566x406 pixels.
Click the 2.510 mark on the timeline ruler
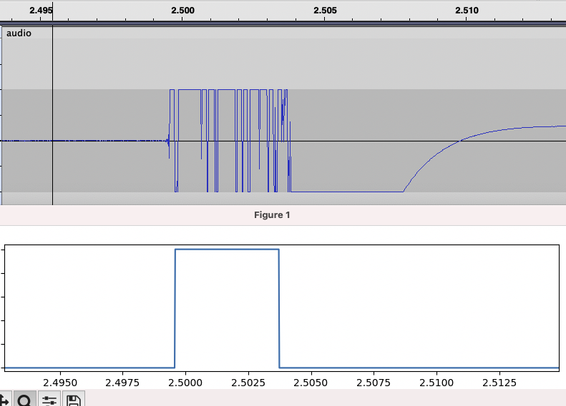[467, 10]
